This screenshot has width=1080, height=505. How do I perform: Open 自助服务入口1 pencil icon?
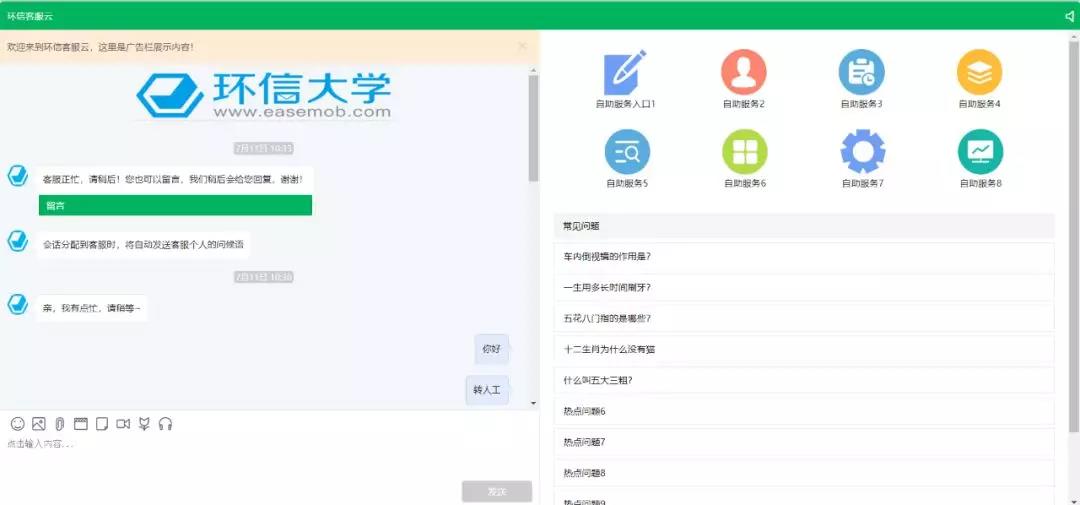point(626,72)
